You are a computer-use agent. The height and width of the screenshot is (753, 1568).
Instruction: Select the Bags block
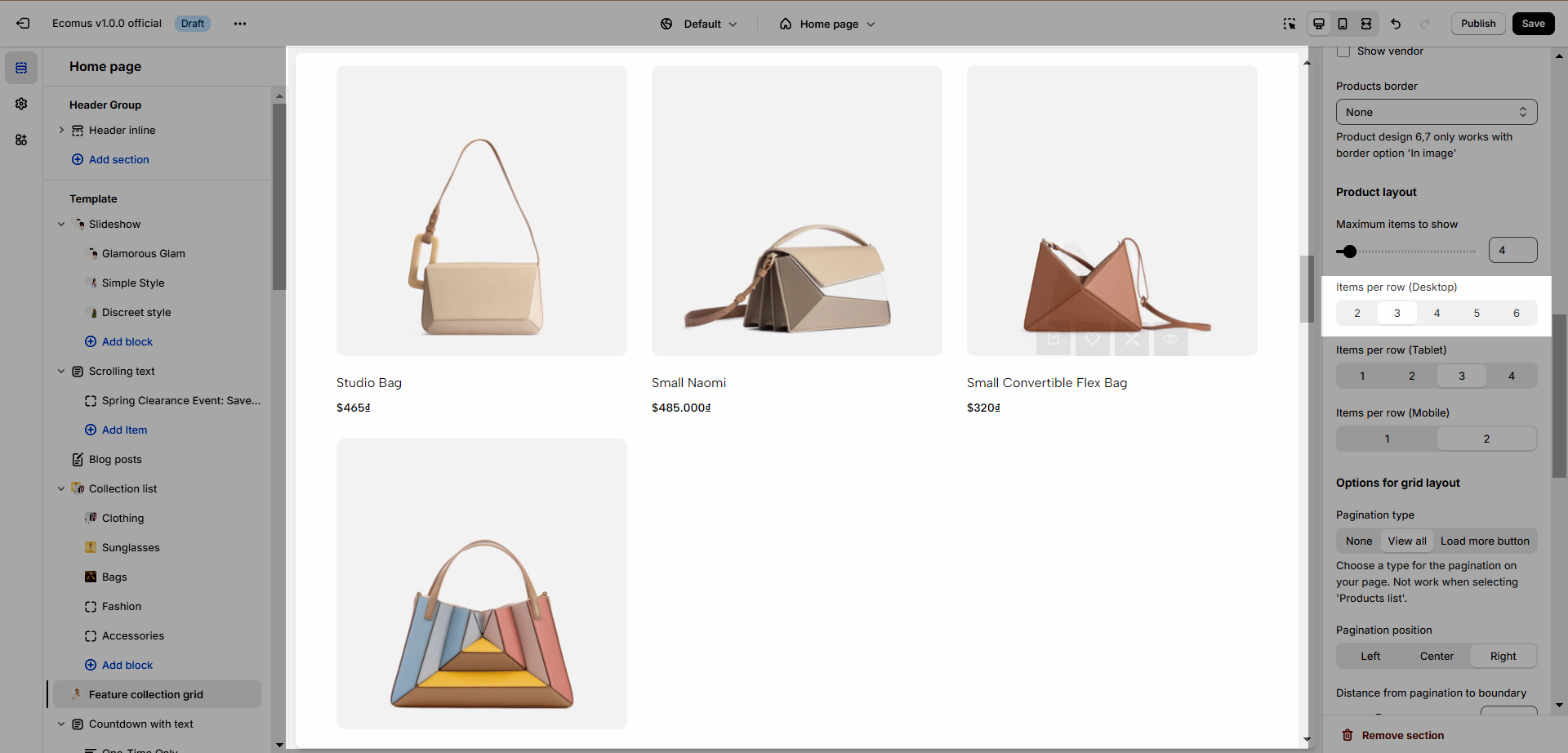click(114, 577)
